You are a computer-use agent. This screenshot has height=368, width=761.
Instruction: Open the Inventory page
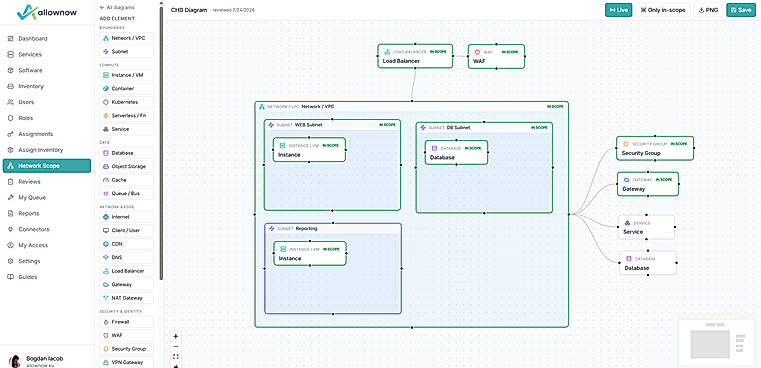coord(47,86)
